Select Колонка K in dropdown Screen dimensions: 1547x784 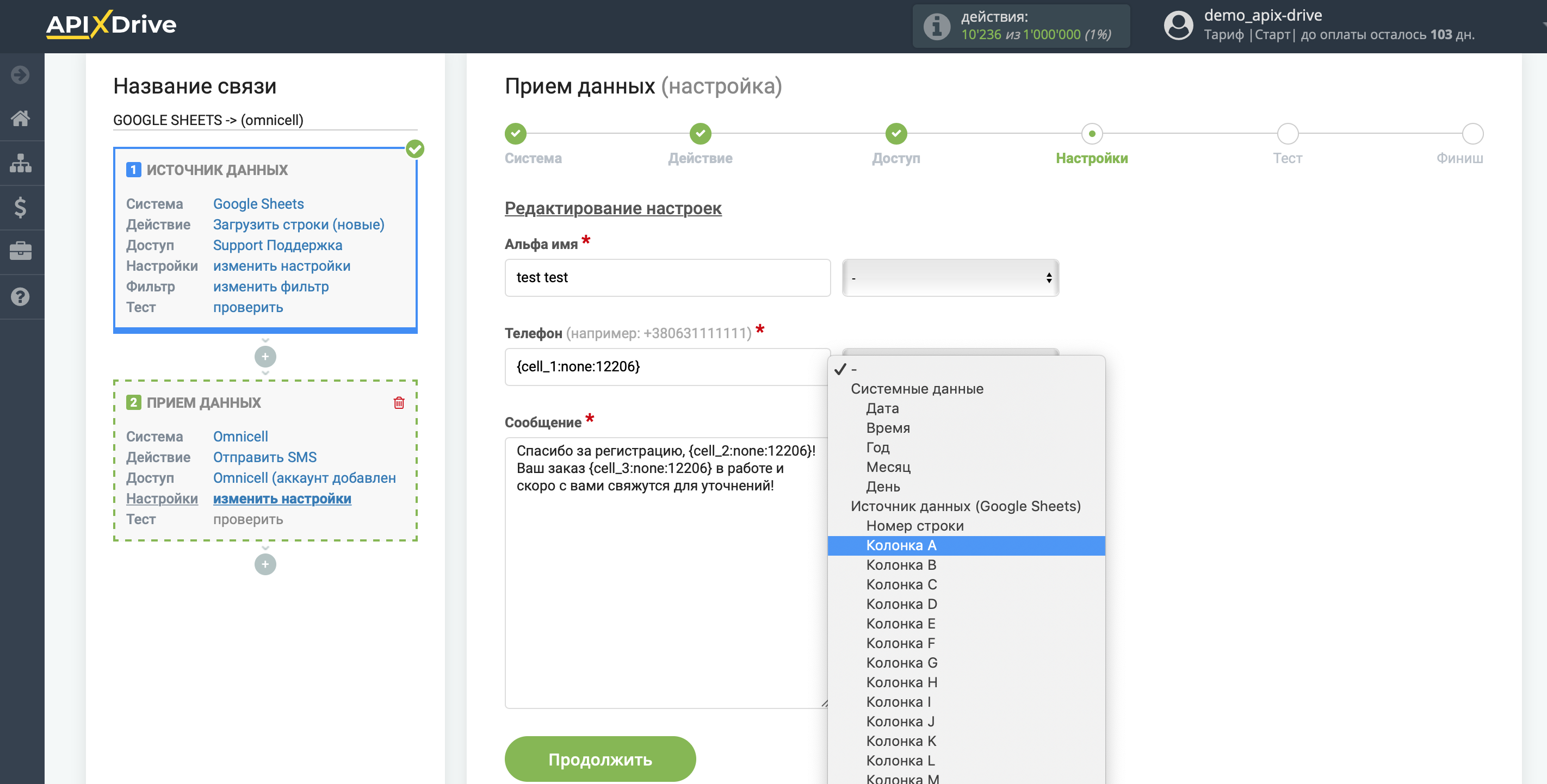966,742
